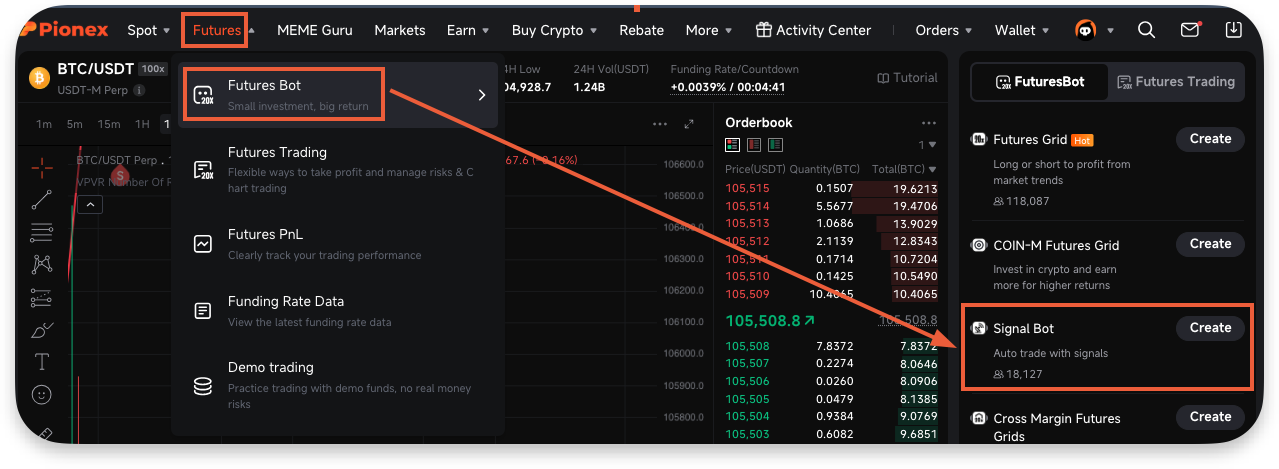
Task: Open orderbook price grouping dropdown
Action: click(927, 146)
